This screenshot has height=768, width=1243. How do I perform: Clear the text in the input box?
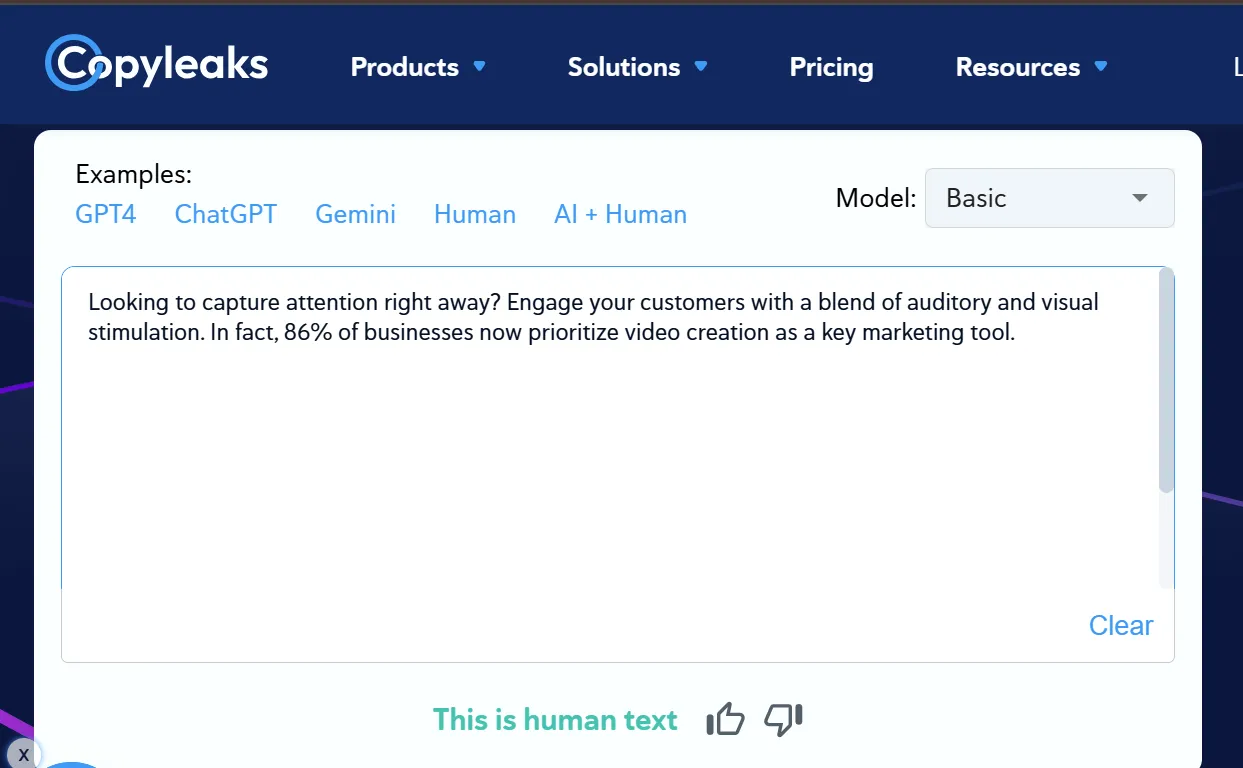[1121, 625]
